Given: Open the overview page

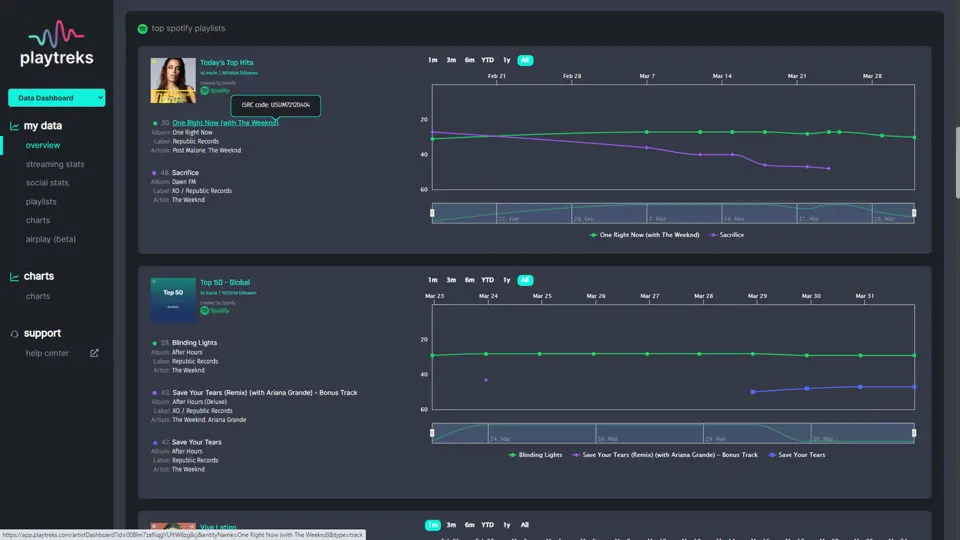Looking at the screenshot, I should 43,145.
